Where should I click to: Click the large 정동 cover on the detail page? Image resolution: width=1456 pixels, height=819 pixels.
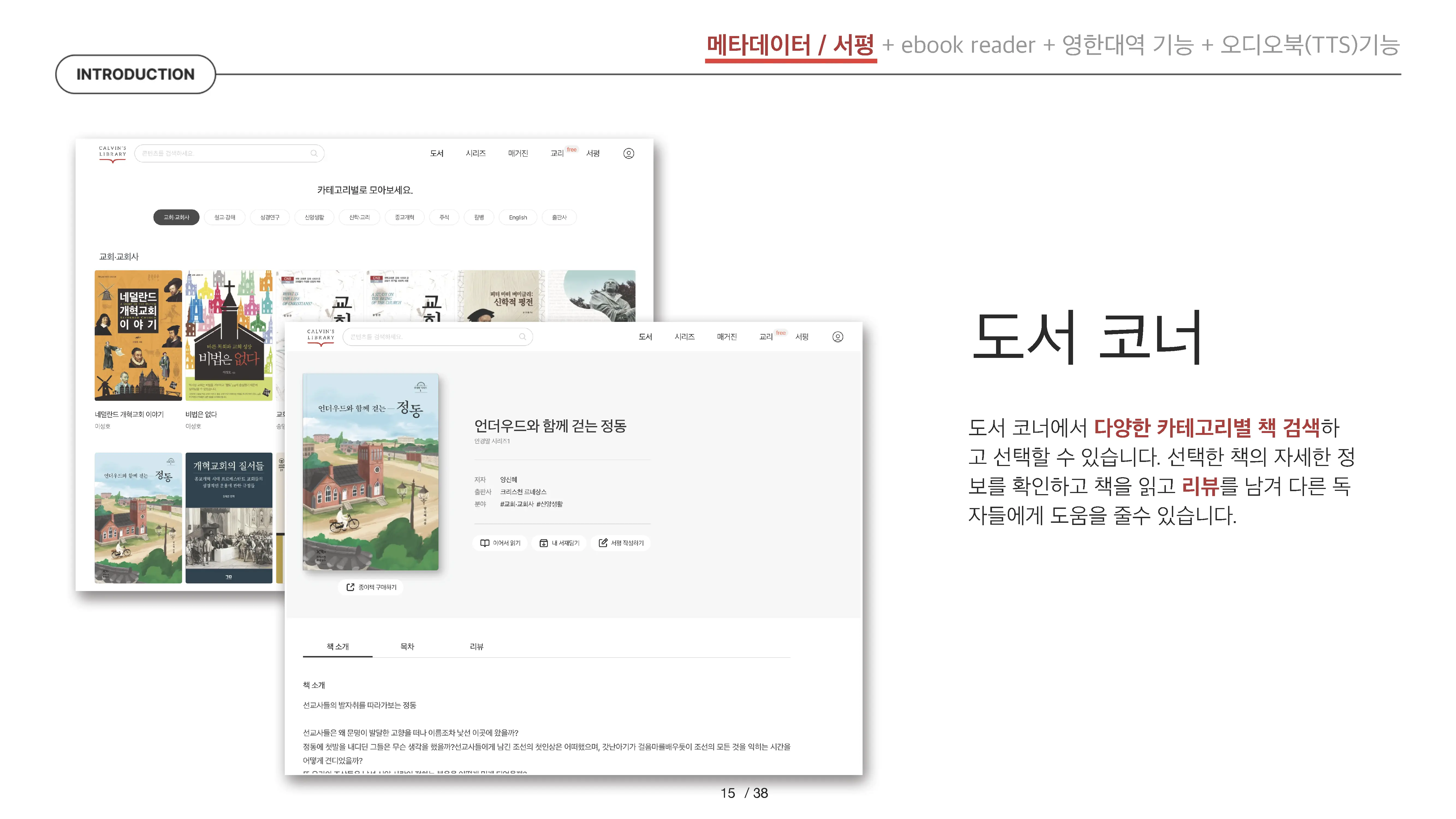coord(370,471)
